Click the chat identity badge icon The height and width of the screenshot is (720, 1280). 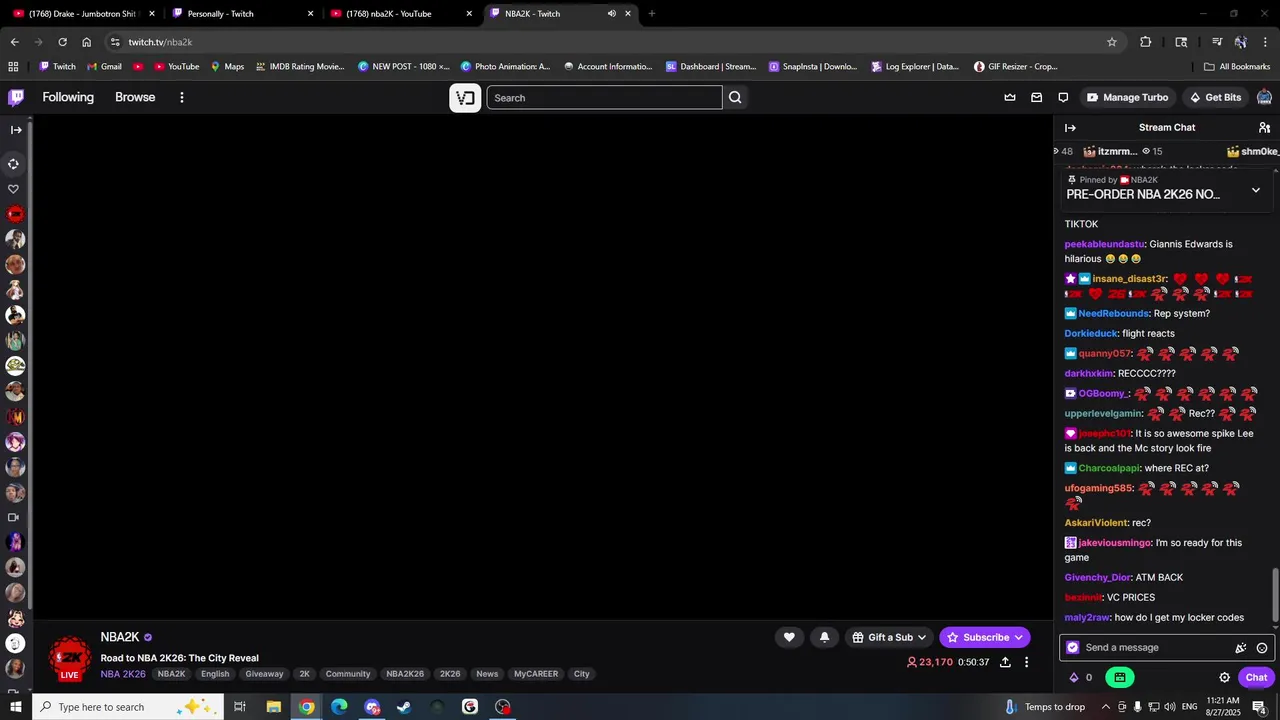tap(1073, 647)
